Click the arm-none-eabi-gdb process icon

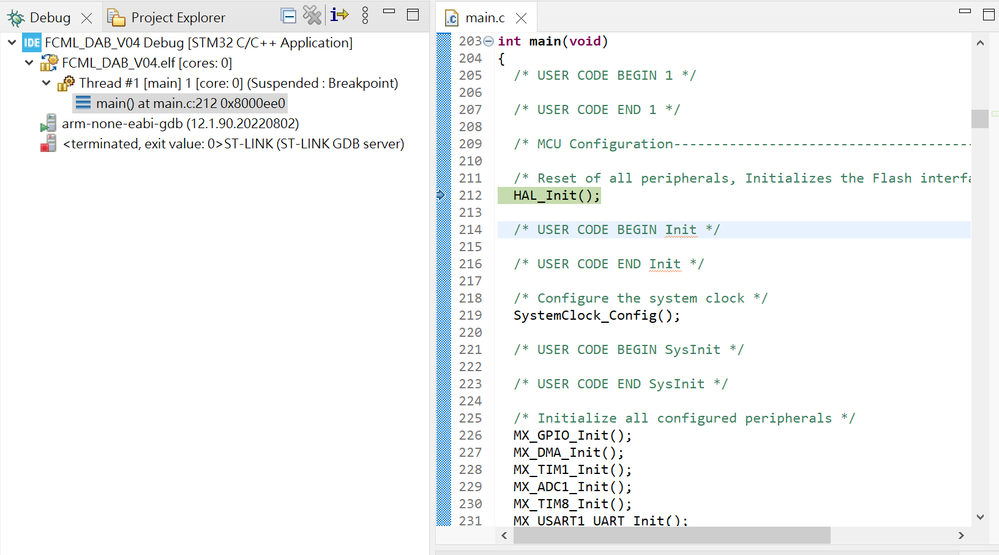click(x=48, y=124)
